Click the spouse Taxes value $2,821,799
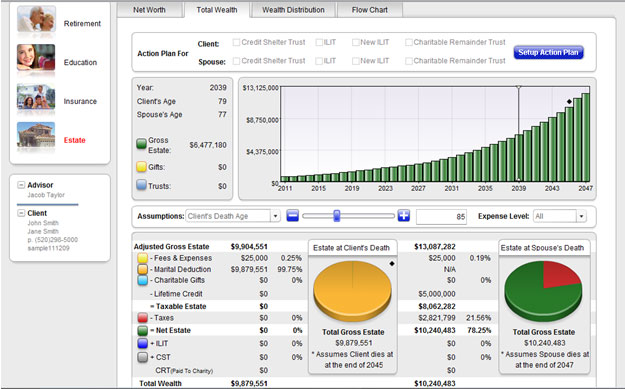This screenshot has width=625, height=389. [437, 318]
